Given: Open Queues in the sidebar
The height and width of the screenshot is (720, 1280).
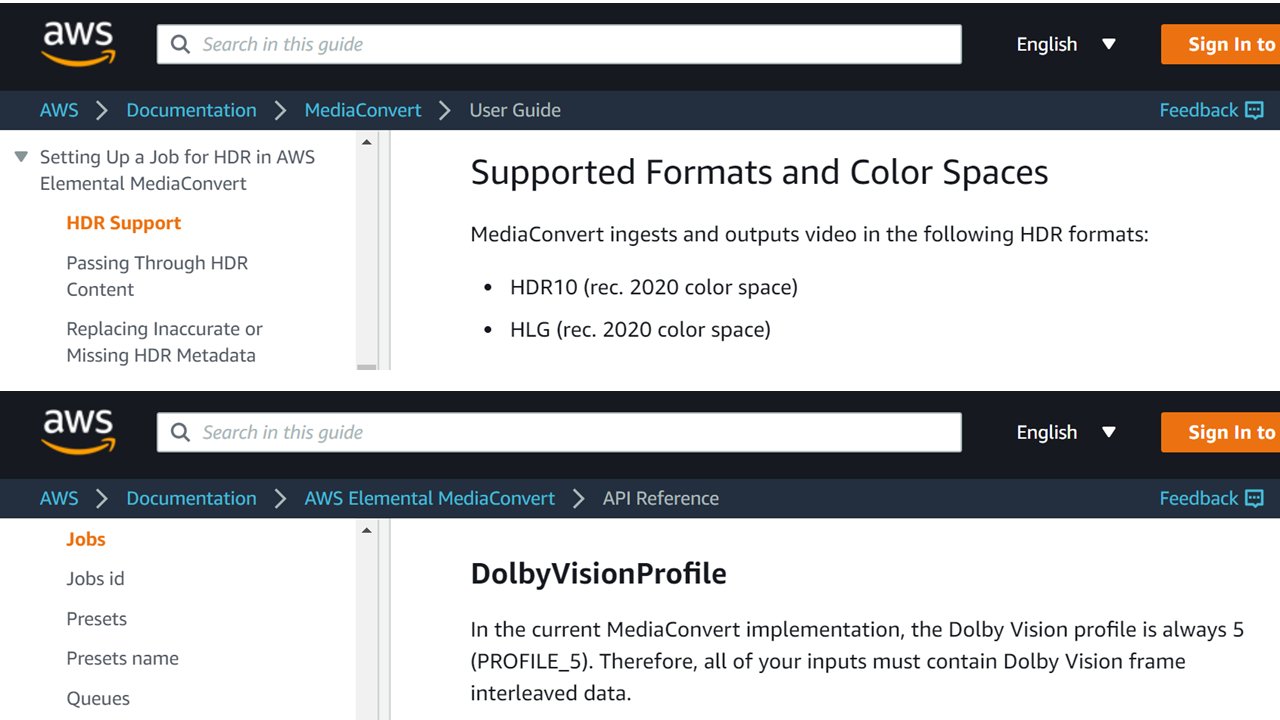Looking at the screenshot, I should tap(98, 698).
